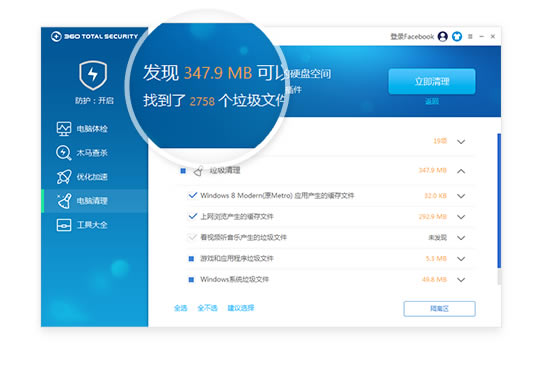Open the 木马查杀 virus scan icon
Image resolution: width=540 pixels, height=365 pixels.
(x=64, y=153)
